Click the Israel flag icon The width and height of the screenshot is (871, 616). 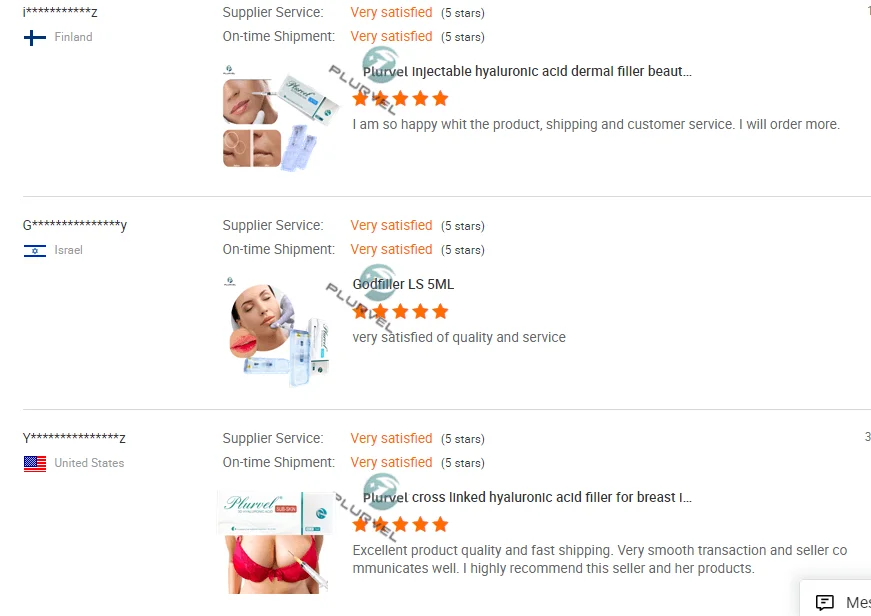click(34, 251)
